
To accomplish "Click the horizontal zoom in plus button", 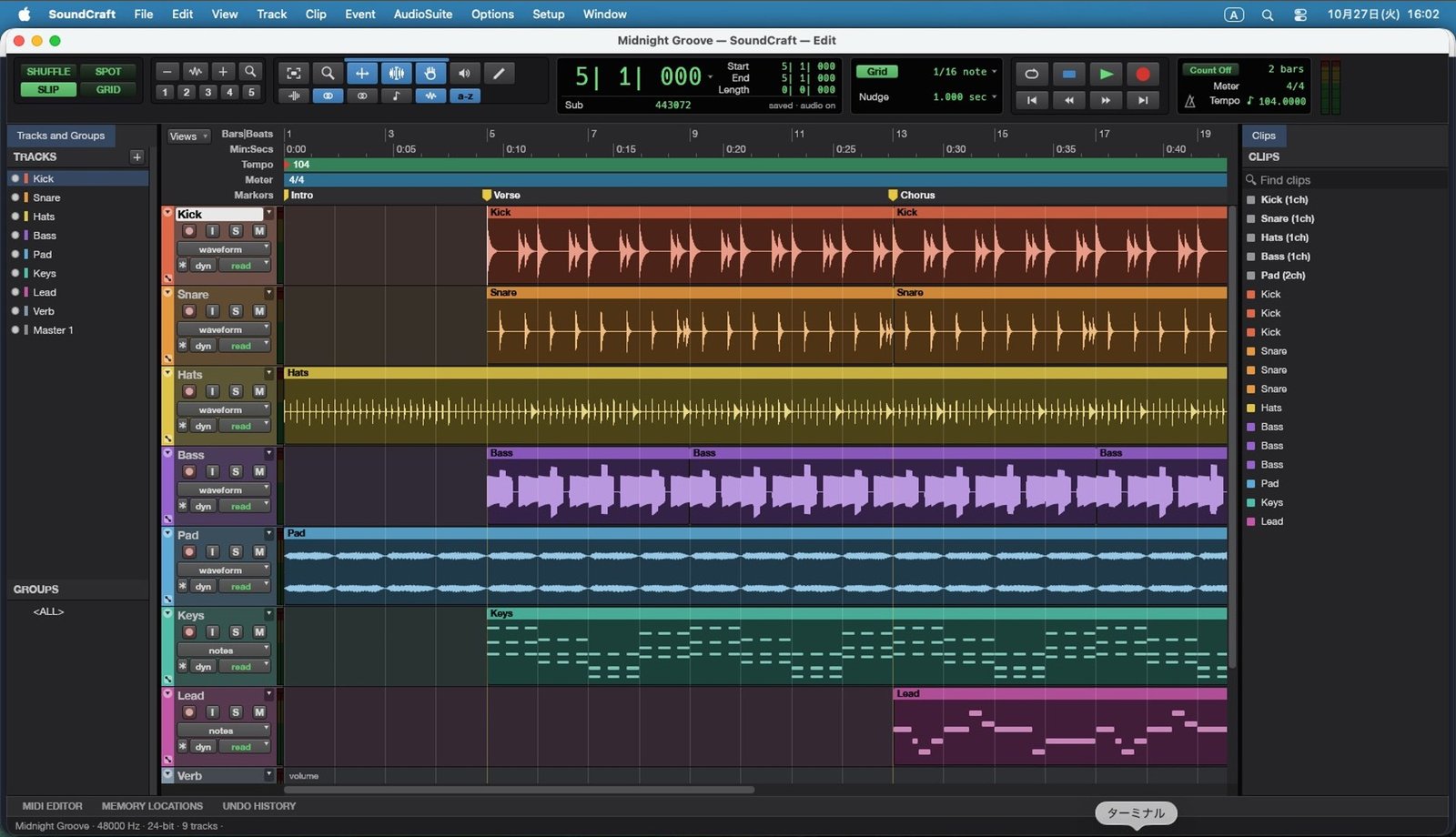I will coord(223,72).
